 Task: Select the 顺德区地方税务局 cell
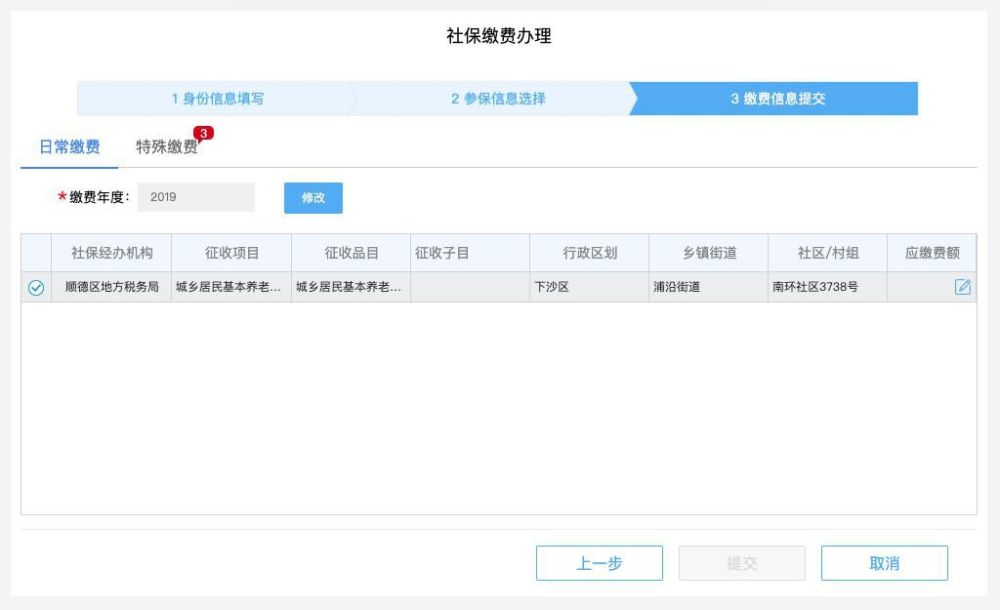[x=112, y=287]
